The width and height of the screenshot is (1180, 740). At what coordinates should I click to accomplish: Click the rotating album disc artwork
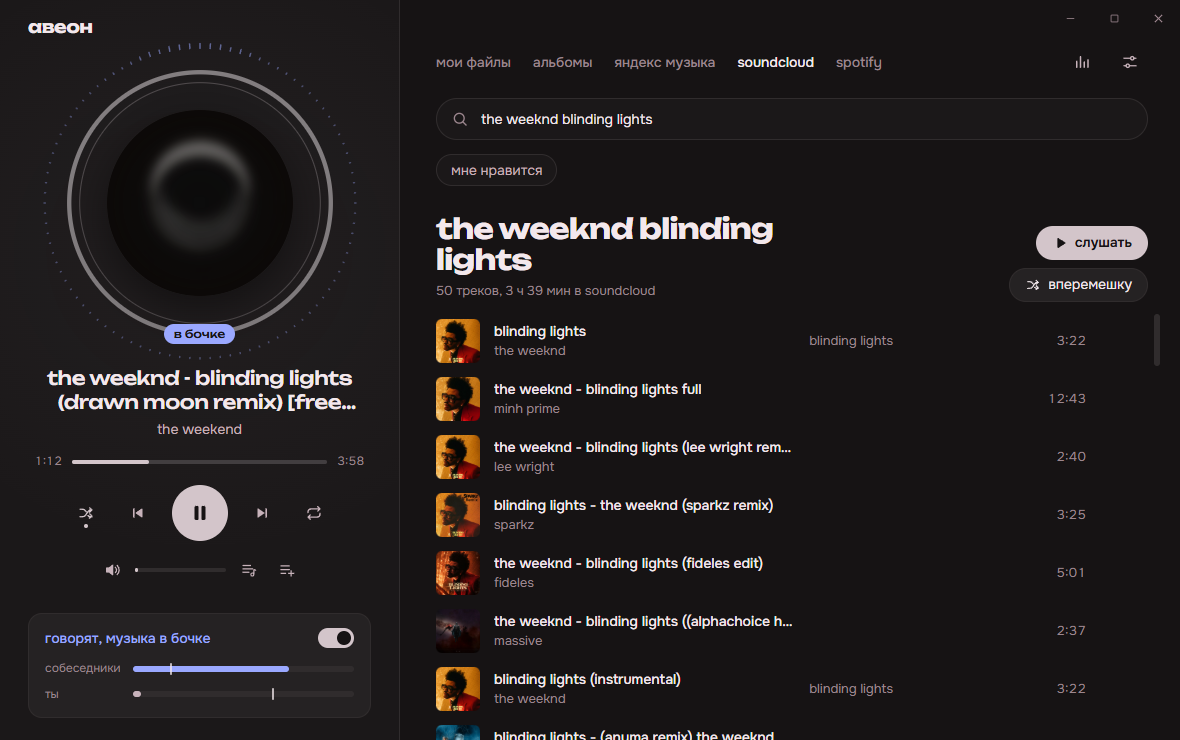199,203
